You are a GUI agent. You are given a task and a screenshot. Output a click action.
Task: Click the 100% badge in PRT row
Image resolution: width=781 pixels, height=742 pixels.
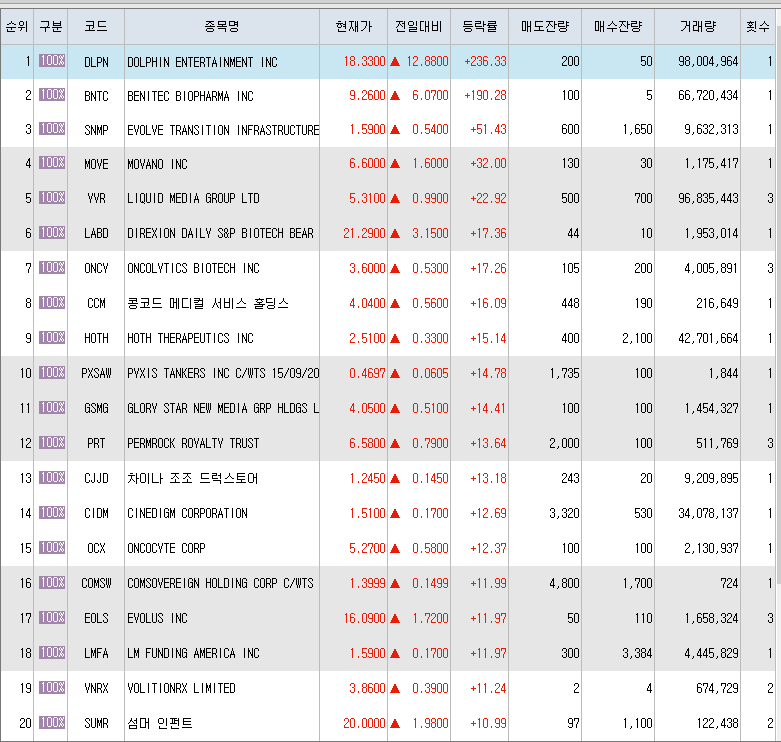[52, 442]
